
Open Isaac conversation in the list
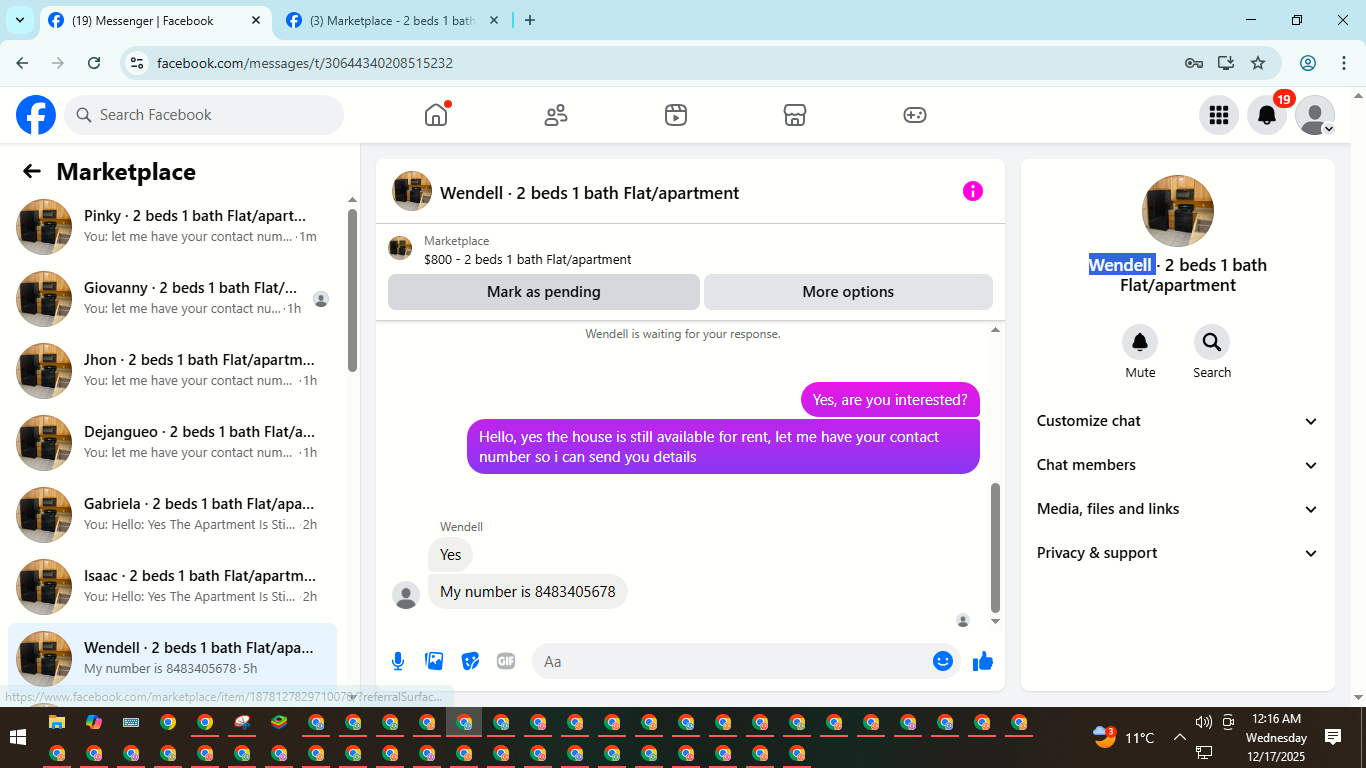(x=172, y=587)
